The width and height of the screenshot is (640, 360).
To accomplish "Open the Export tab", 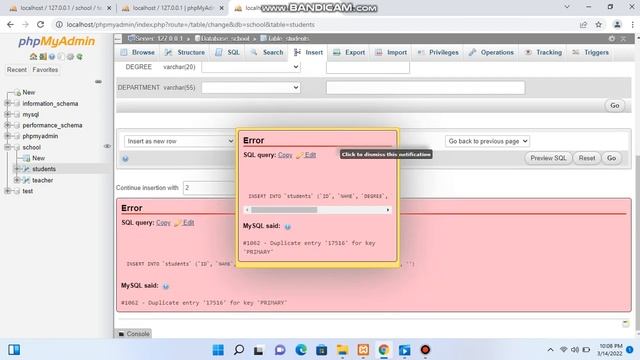I will pyautogui.click(x=349, y=52).
